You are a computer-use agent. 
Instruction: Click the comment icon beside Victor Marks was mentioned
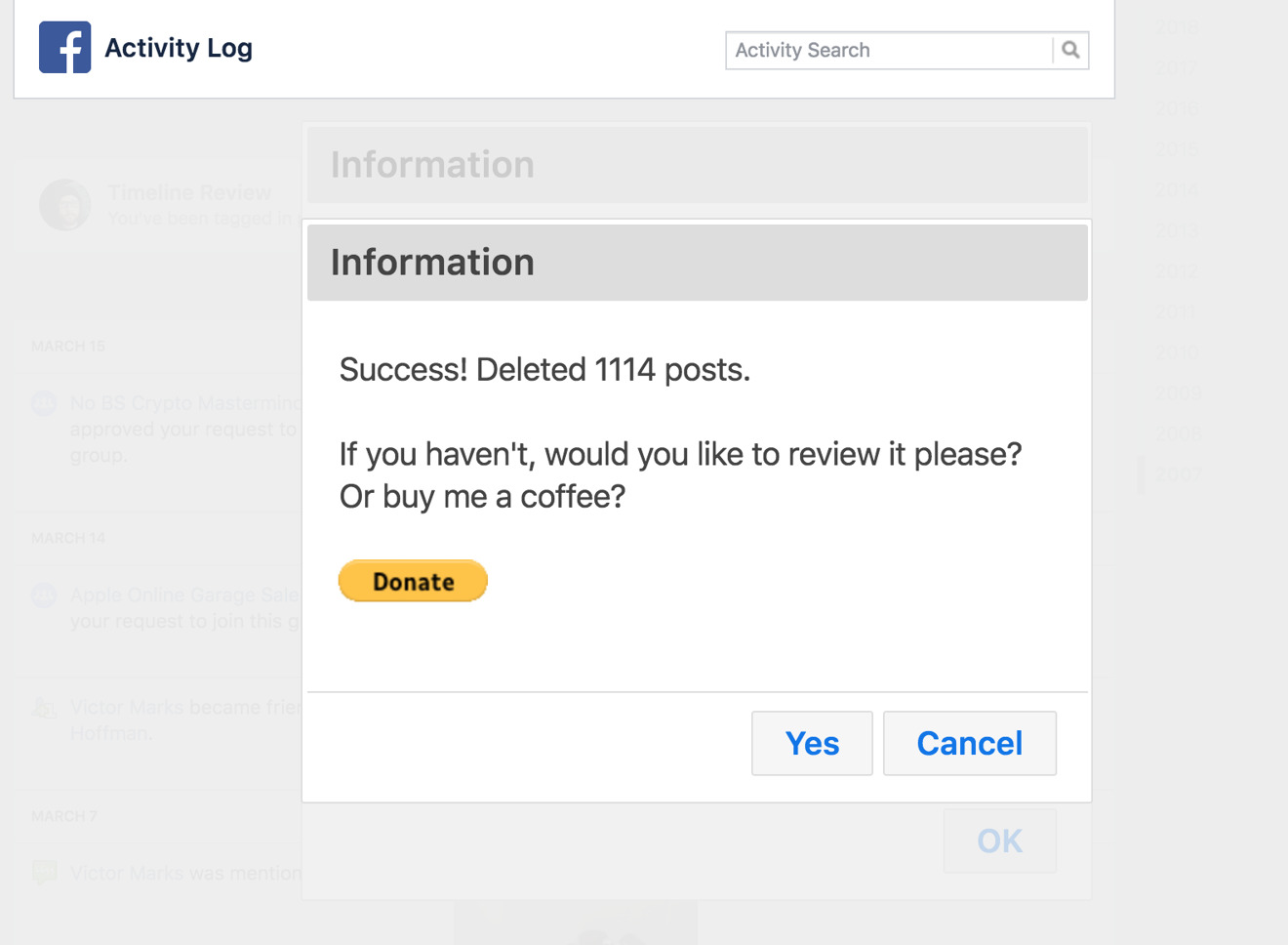click(x=44, y=873)
